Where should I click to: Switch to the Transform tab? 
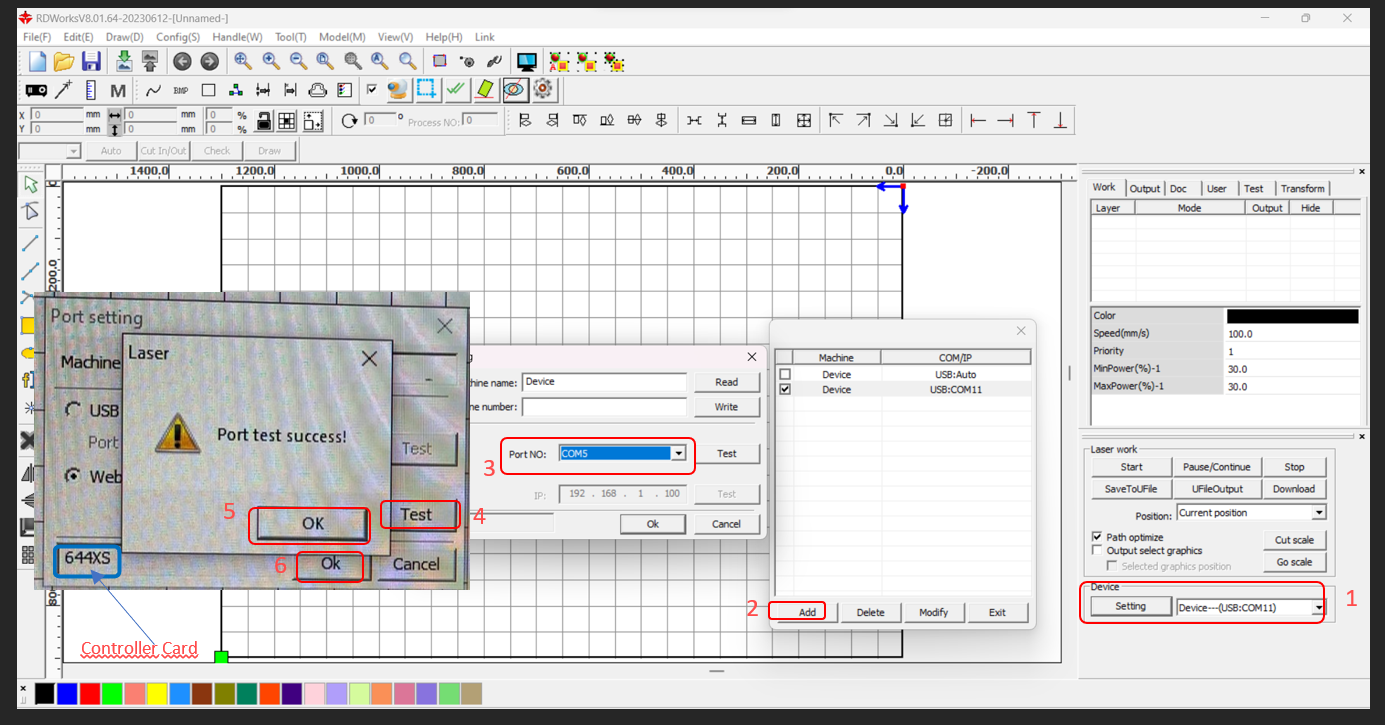[1302, 188]
